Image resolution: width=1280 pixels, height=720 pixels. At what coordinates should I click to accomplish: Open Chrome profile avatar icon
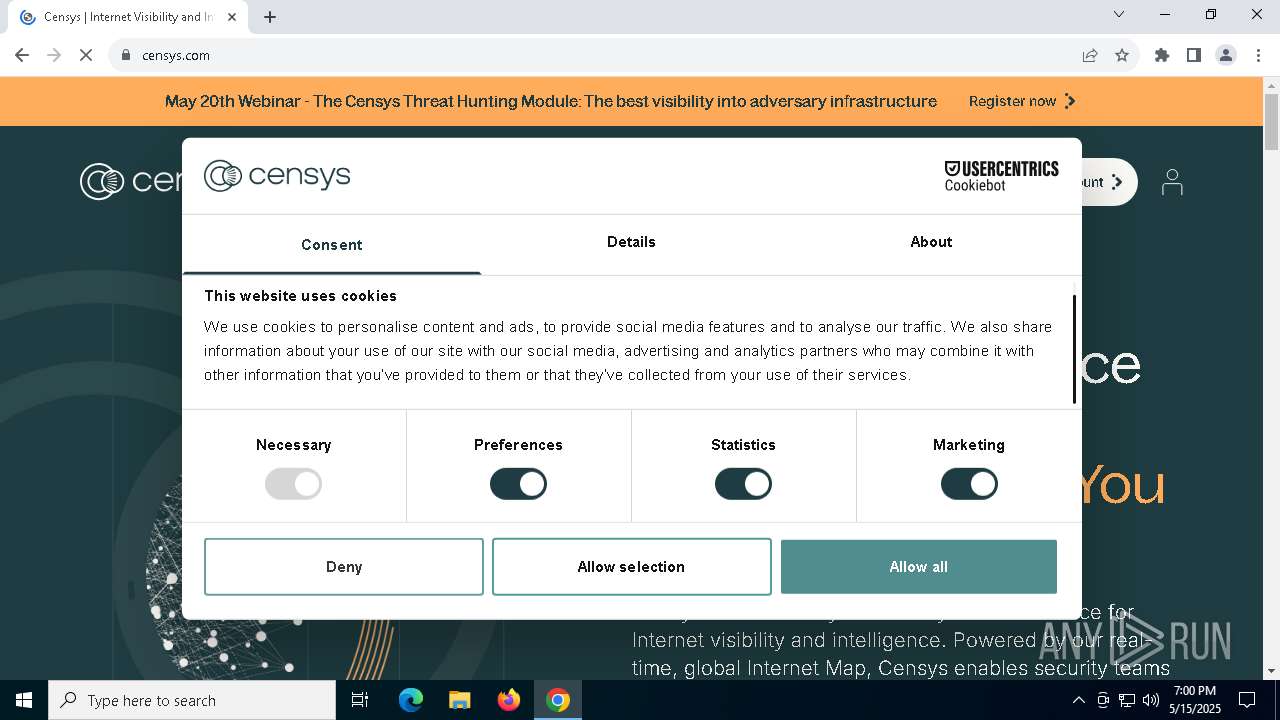[1226, 55]
